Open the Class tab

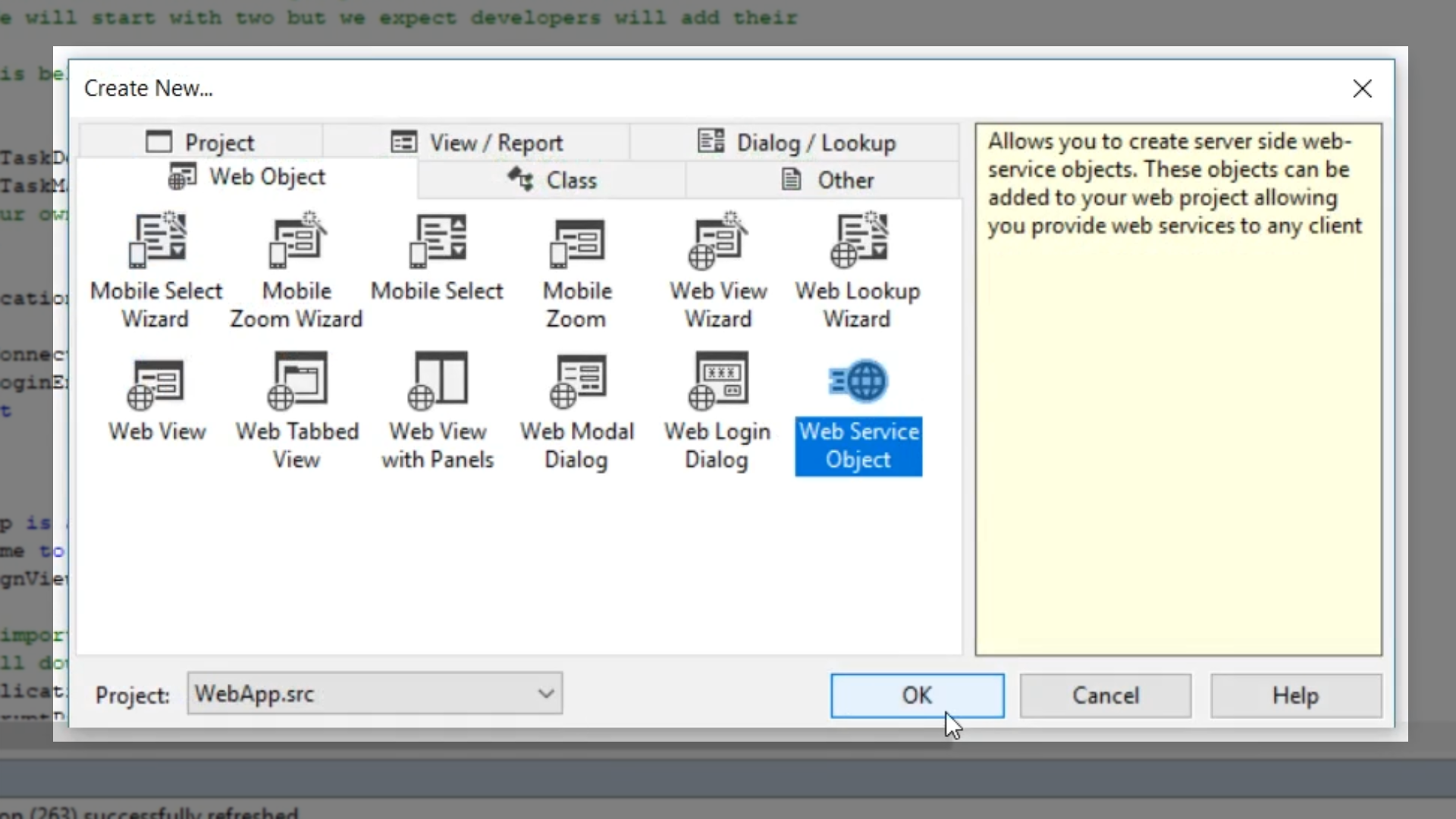coord(552,180)
